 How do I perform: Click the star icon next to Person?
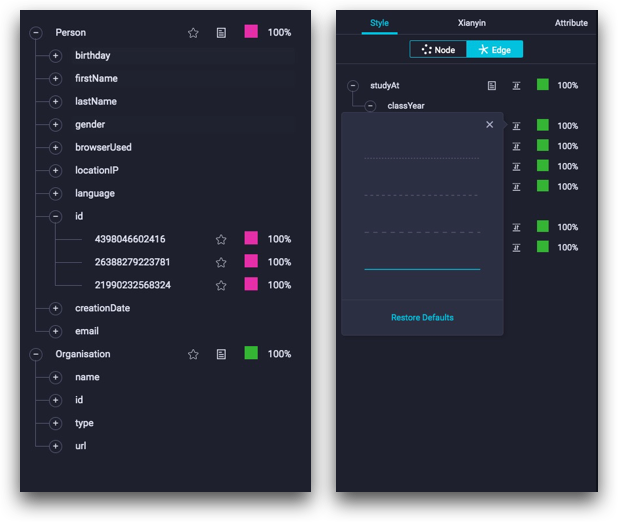click(193, 33)
